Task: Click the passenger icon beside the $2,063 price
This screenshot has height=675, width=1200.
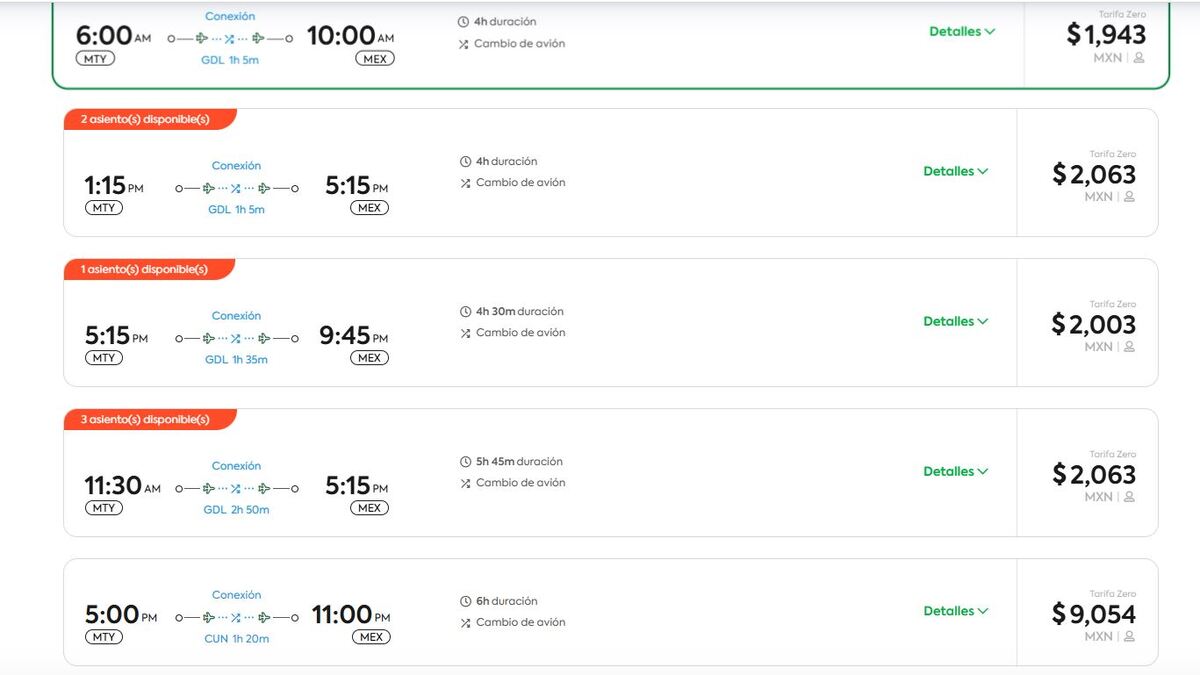Action: [1130, 197]
